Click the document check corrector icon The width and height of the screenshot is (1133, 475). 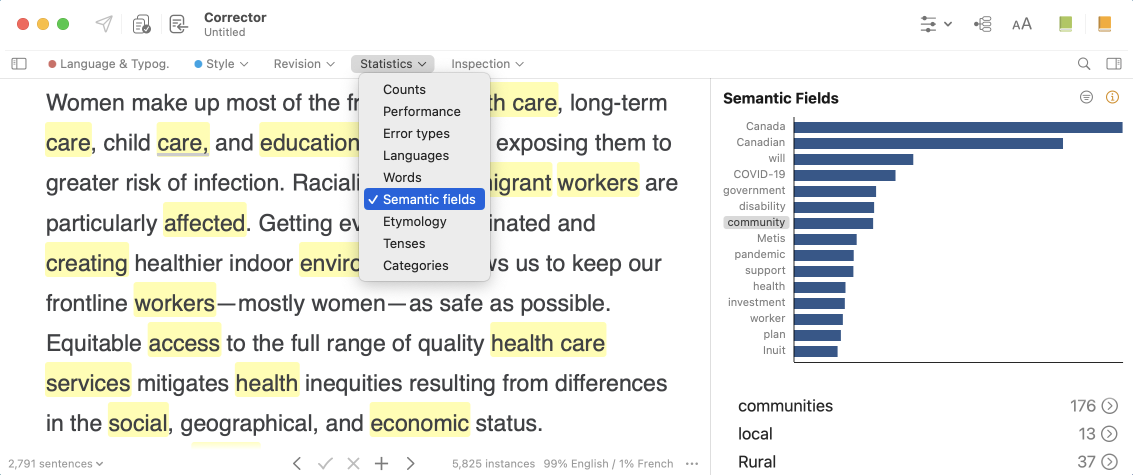[x=142, y=24]
